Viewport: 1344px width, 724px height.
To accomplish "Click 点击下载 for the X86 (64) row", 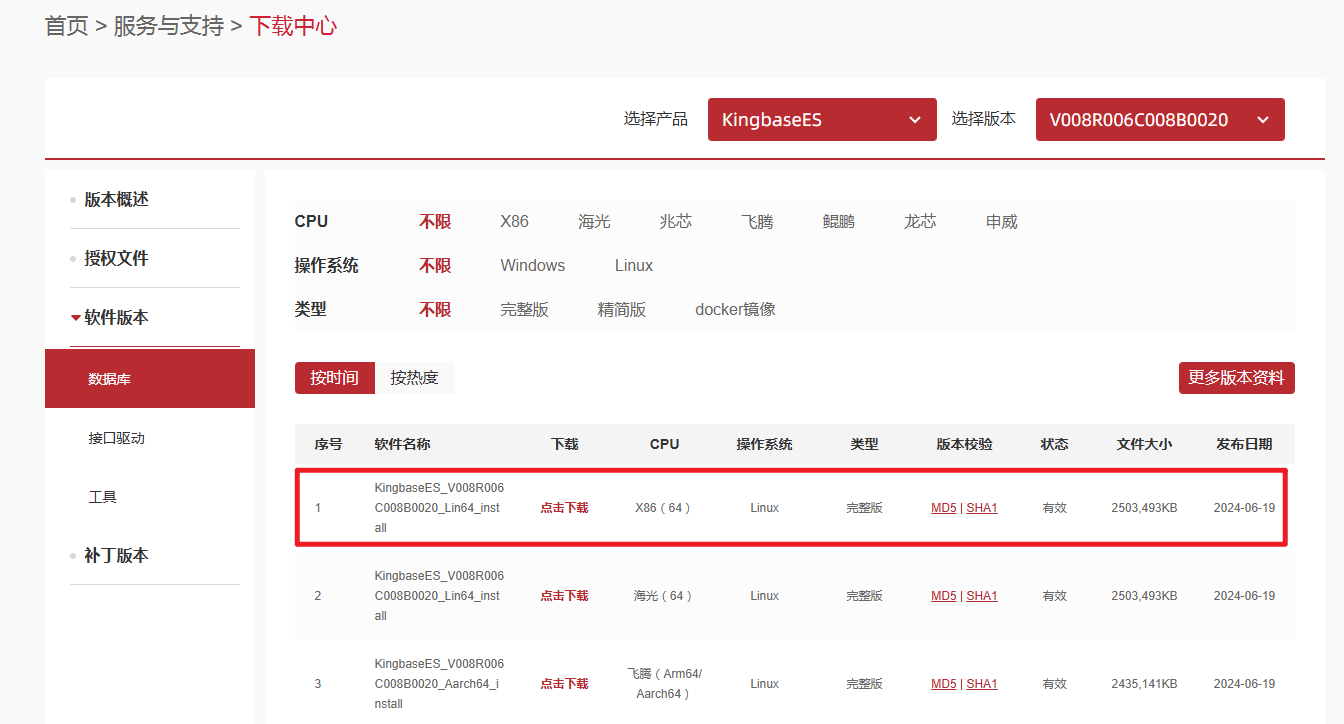I will (565, 508).
